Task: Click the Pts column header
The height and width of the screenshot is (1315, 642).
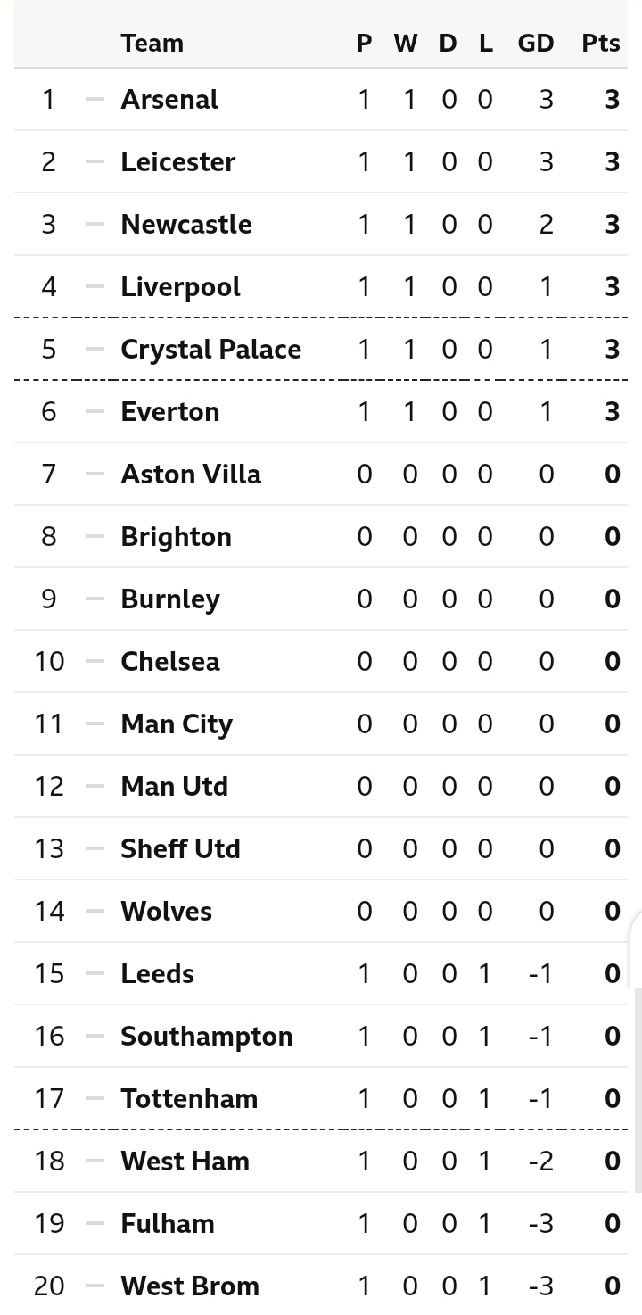Action: (601, 43)
